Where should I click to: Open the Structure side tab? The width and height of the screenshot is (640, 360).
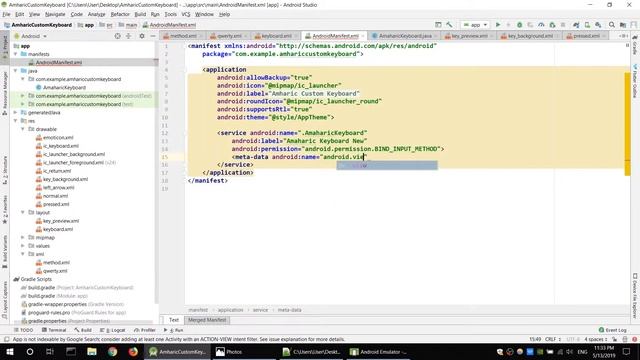point(5,171)
